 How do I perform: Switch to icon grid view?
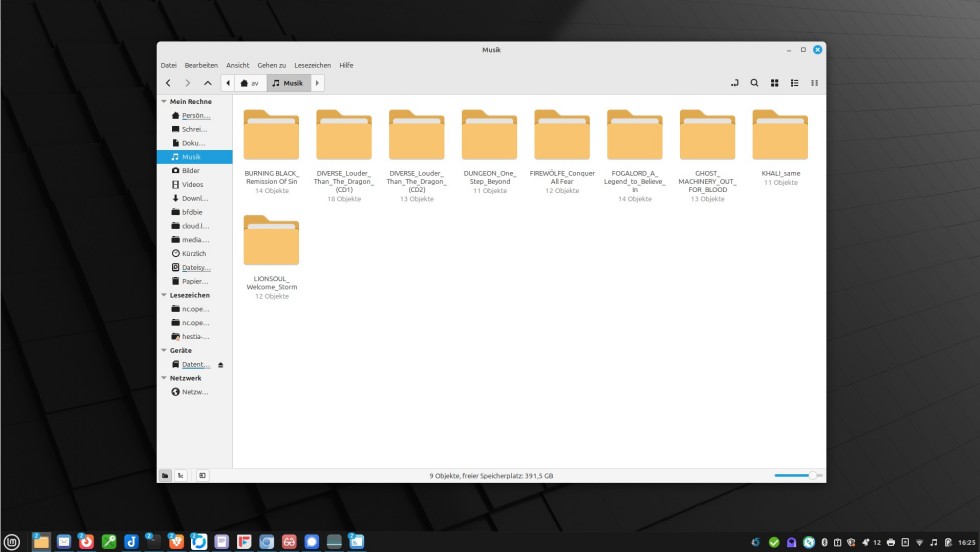coord(774,83)
